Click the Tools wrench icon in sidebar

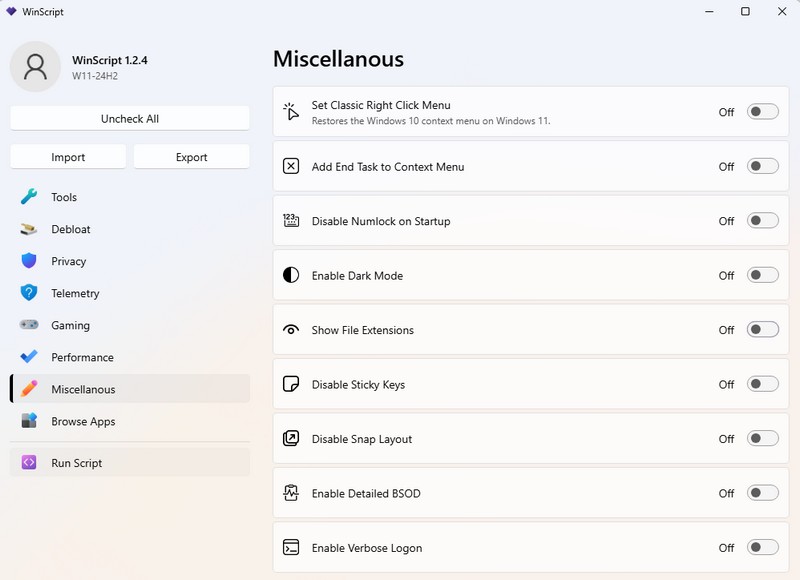(29, 197)
